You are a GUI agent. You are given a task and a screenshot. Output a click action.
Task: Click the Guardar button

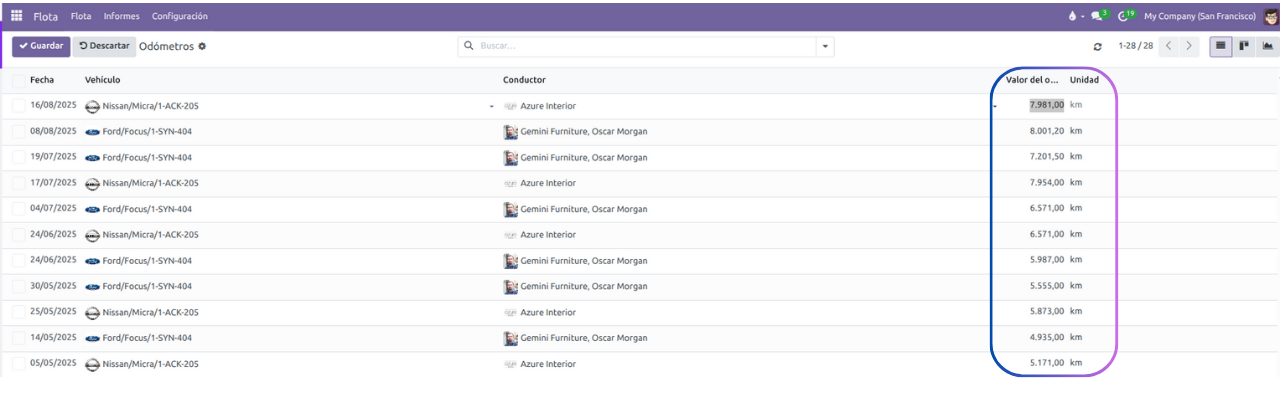[x=41, y=46]
